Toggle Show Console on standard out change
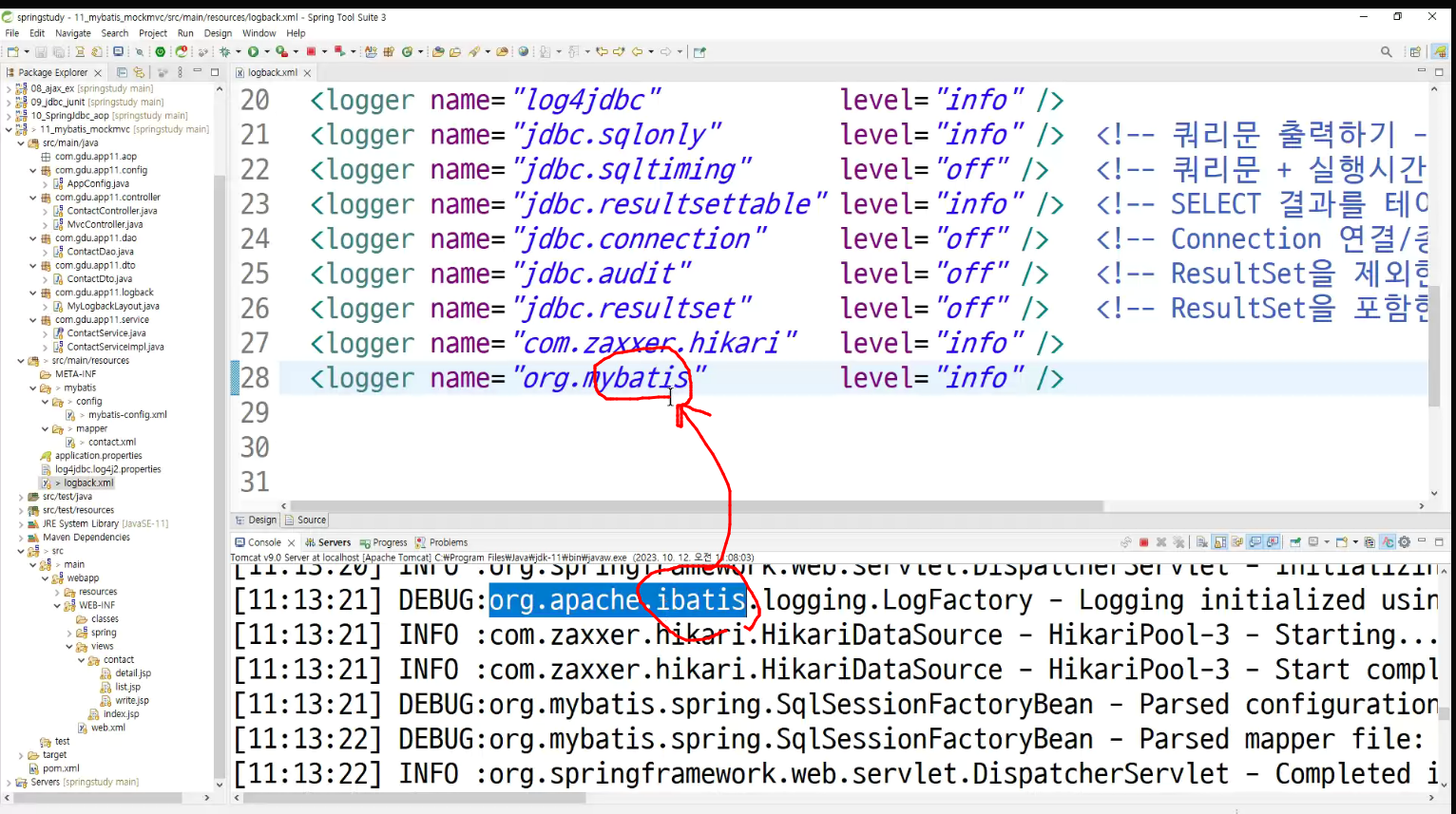This screenshot has width=1456, height=814. (x=1255, y=542)
